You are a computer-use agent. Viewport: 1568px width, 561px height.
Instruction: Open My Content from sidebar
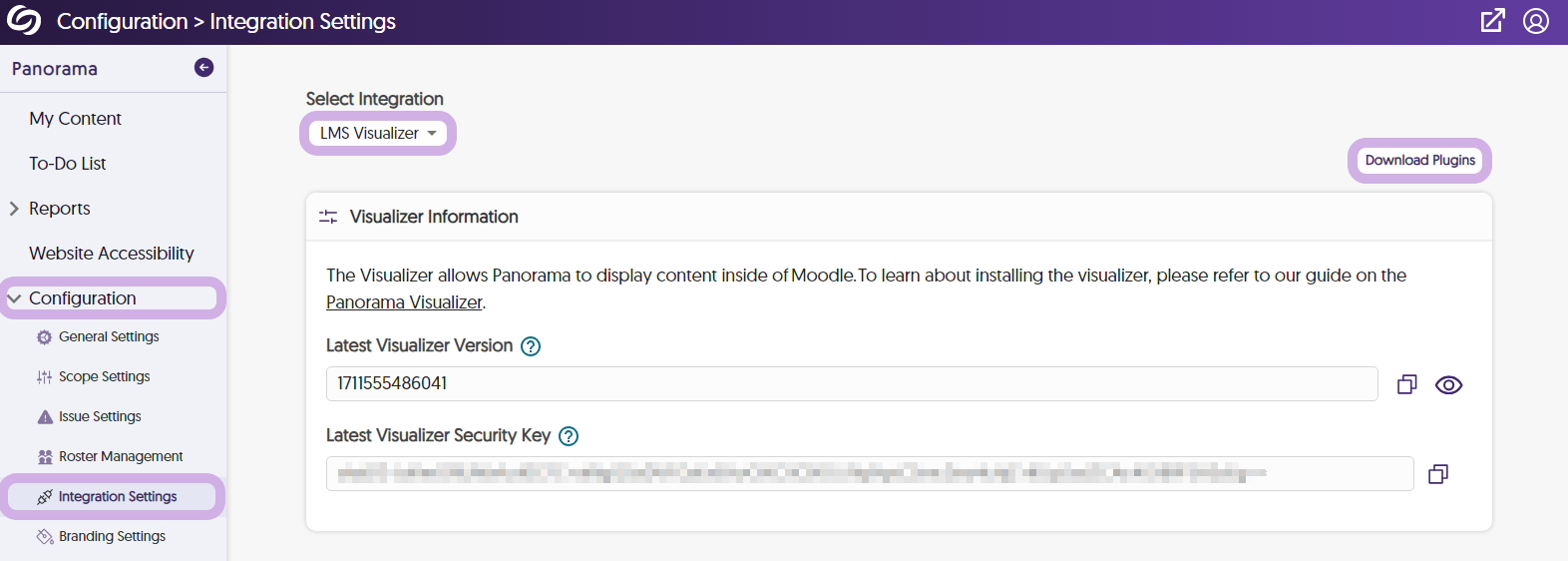click(x=75, y=119)
